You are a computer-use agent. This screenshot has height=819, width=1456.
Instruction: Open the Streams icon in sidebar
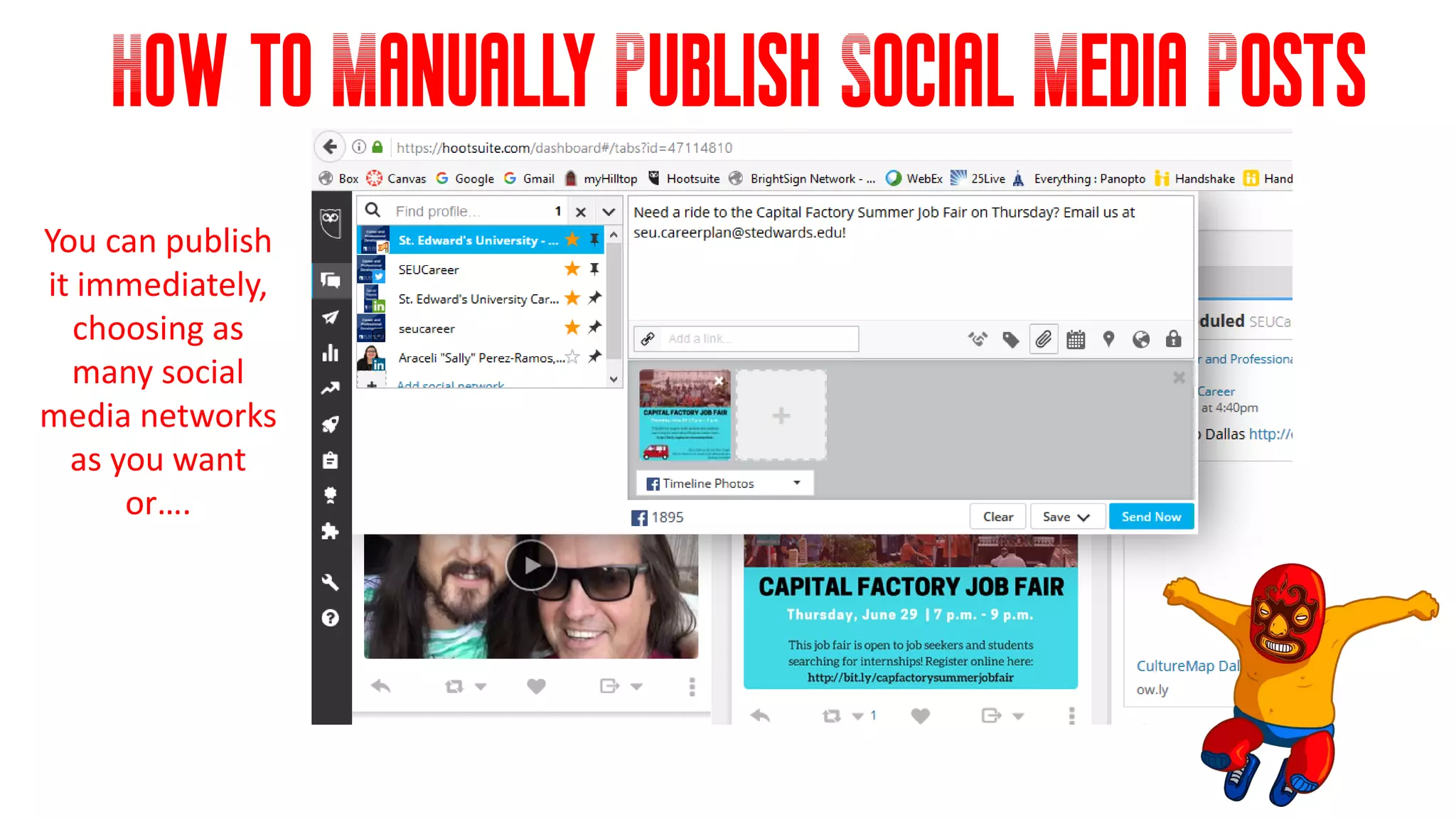331,280
